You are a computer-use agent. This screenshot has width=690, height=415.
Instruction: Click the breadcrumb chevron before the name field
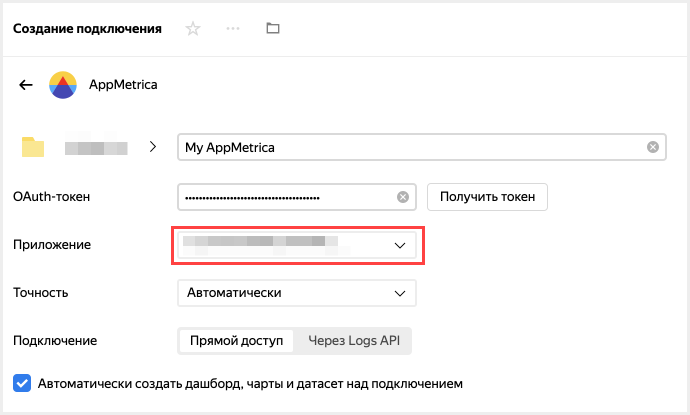coord(153,147)
